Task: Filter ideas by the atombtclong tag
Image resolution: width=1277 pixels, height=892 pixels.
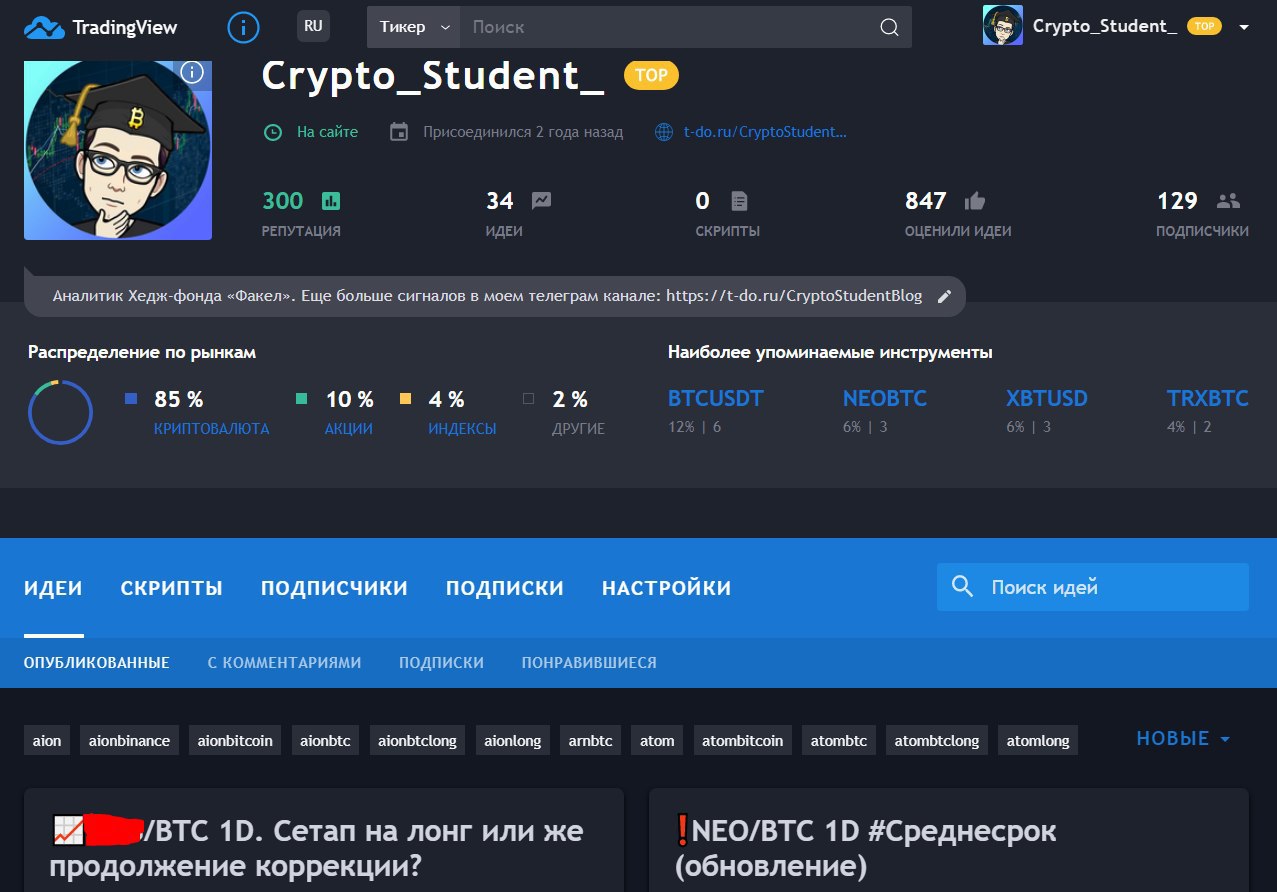Action: click(937, 741)
